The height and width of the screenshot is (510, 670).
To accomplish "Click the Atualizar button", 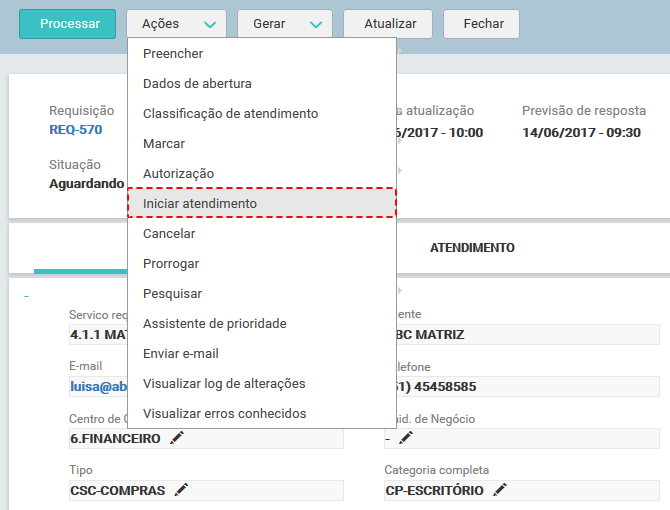I will [x=388, y=24].
